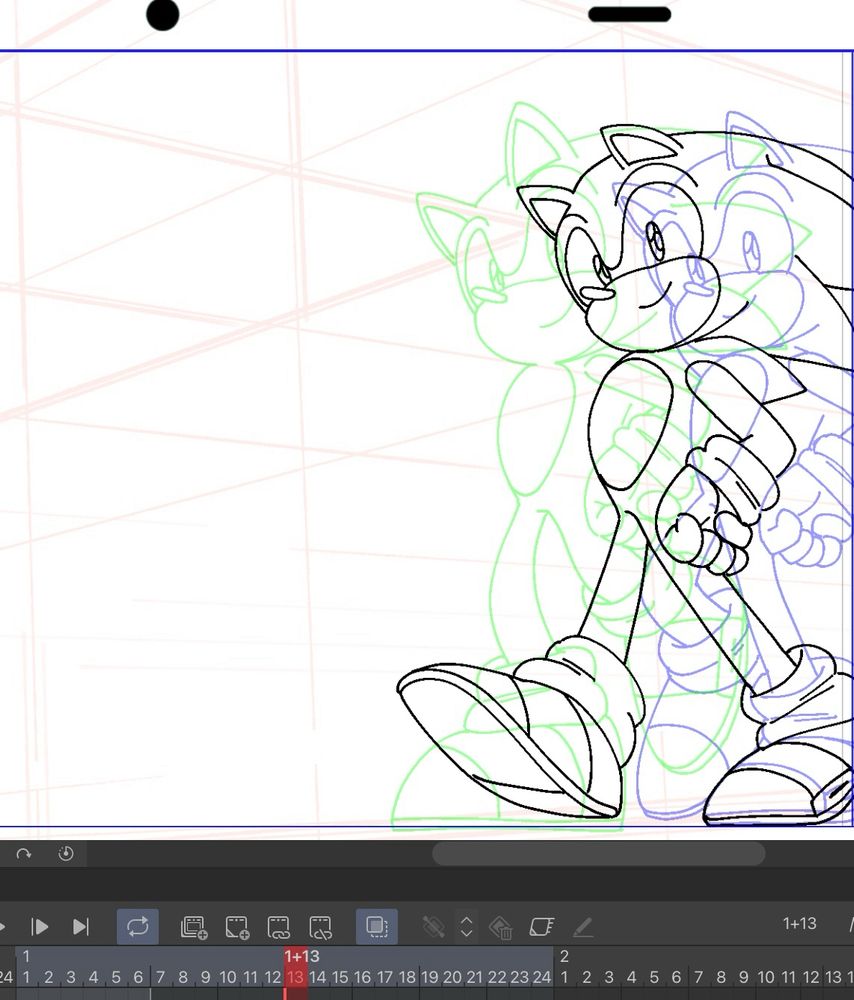Select frame 14 next to the playhead
Viewport: 854px width, 1000px height.
[x=318, y=977]
